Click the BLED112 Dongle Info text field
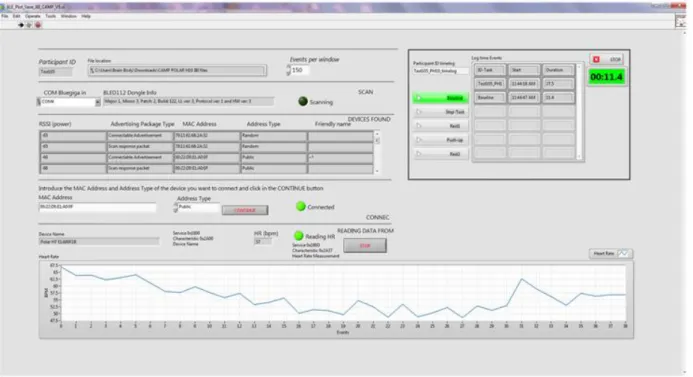Viewport: 693px width, 377px height. tap(189, 102)
